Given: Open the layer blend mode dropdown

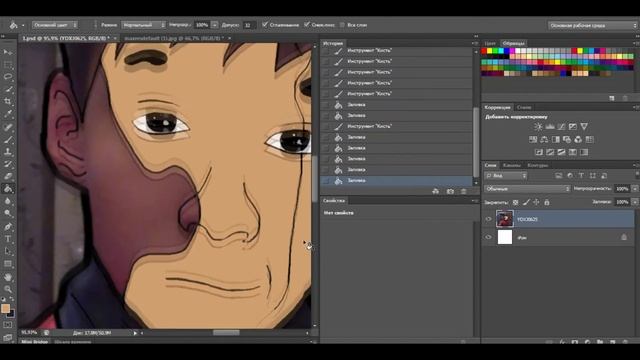Looking at the screenshot, I should (527, 189).
